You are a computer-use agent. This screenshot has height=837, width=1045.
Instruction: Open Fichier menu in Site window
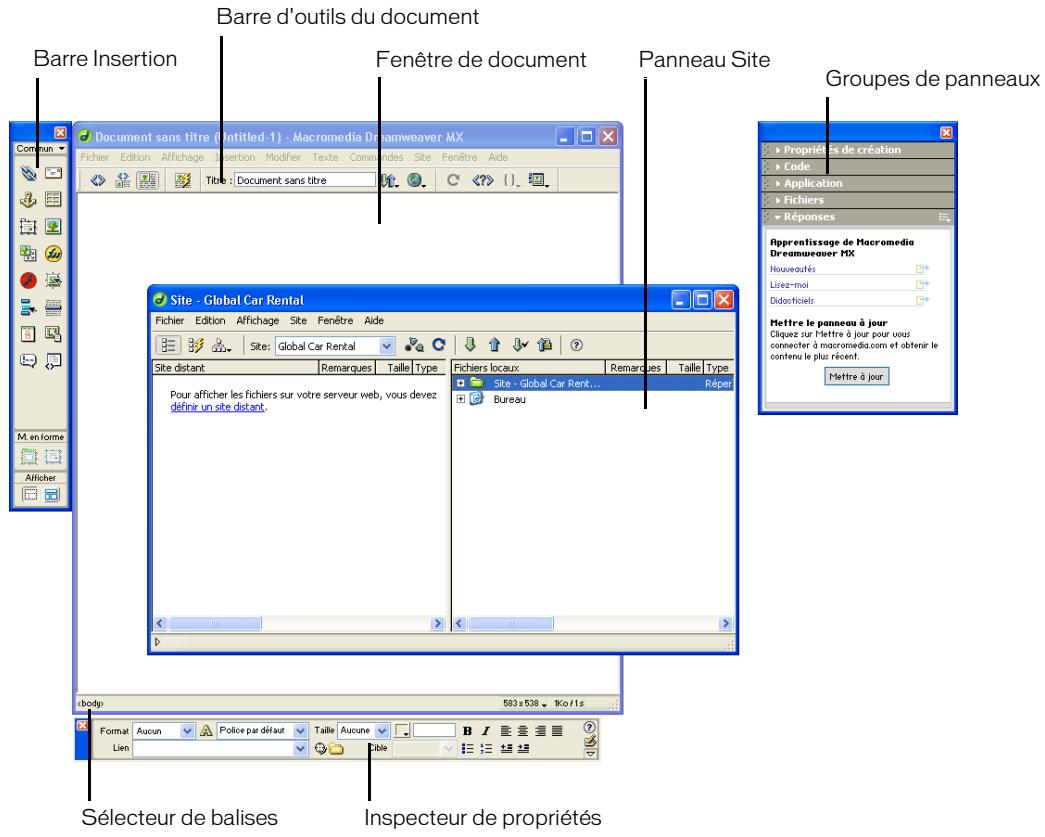[169, 321]
